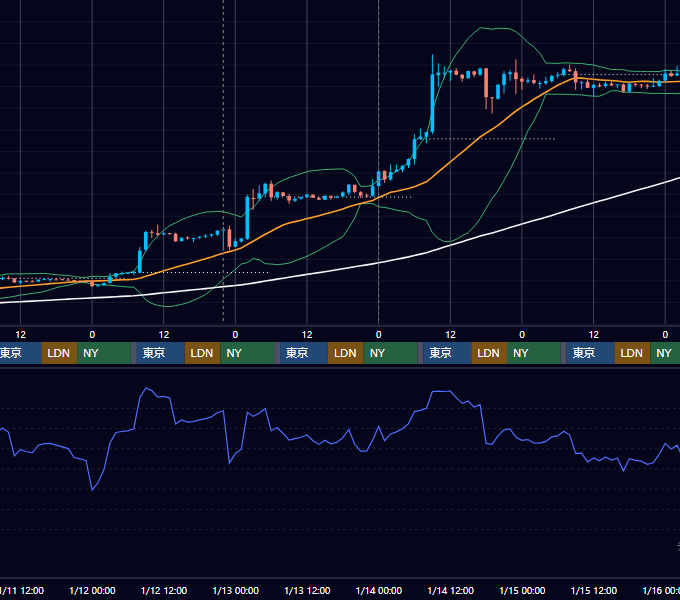Click the 東京 session block covering 1/12 12:00
The height and width of the screenshot is (600, 680).
[160, 353]
